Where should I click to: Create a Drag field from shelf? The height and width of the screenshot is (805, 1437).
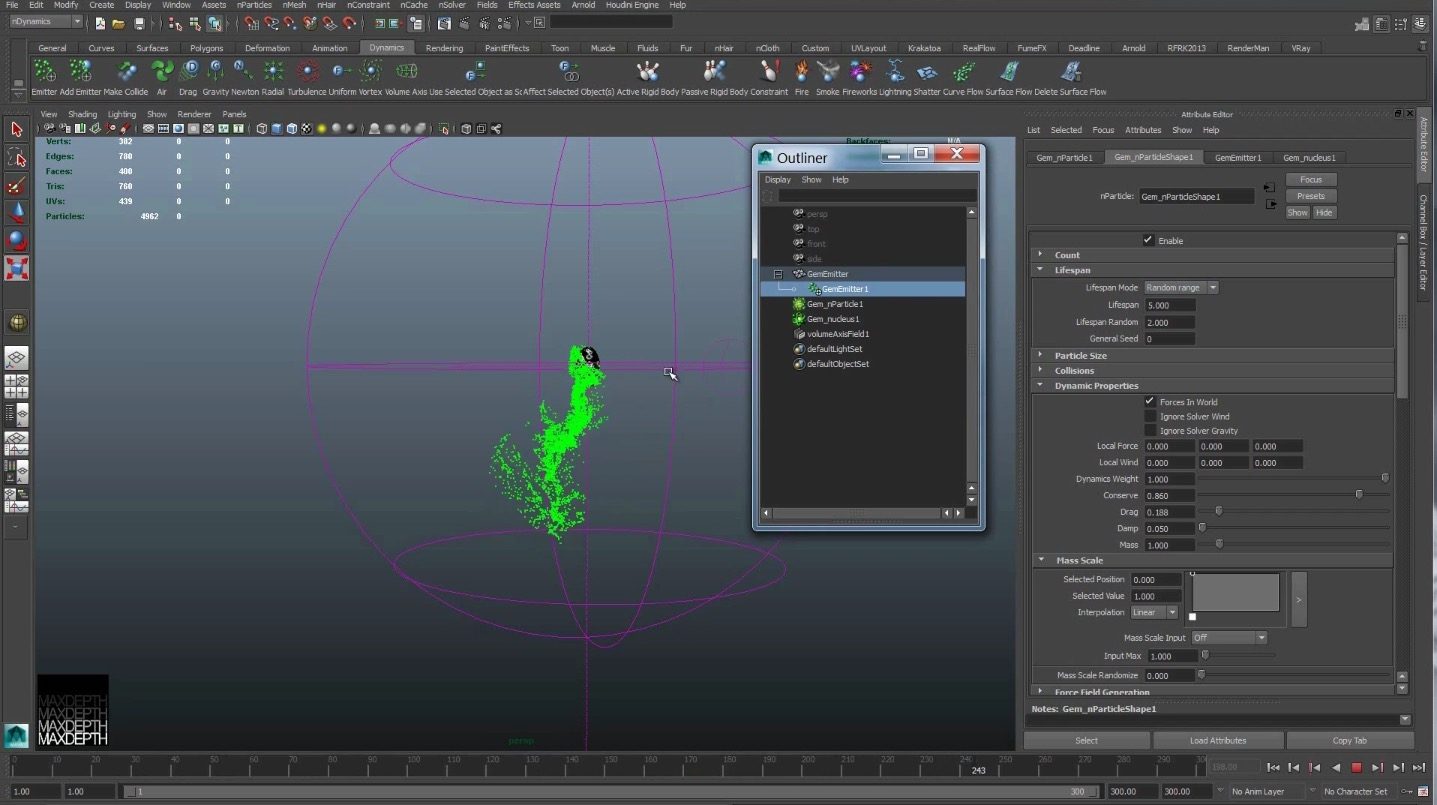point(189,71)
